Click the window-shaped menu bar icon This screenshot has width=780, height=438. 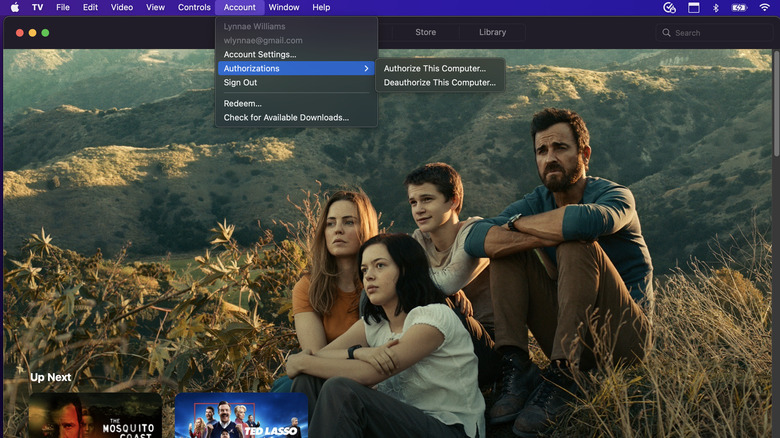pos(693,7)
